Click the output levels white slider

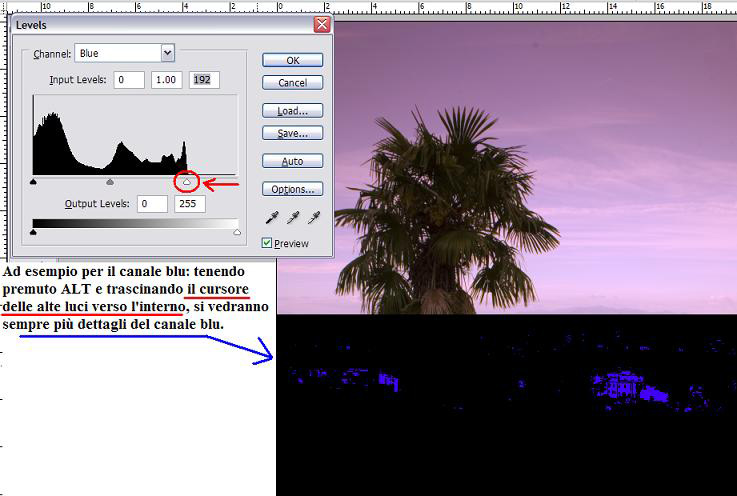[x=237, y=232]
